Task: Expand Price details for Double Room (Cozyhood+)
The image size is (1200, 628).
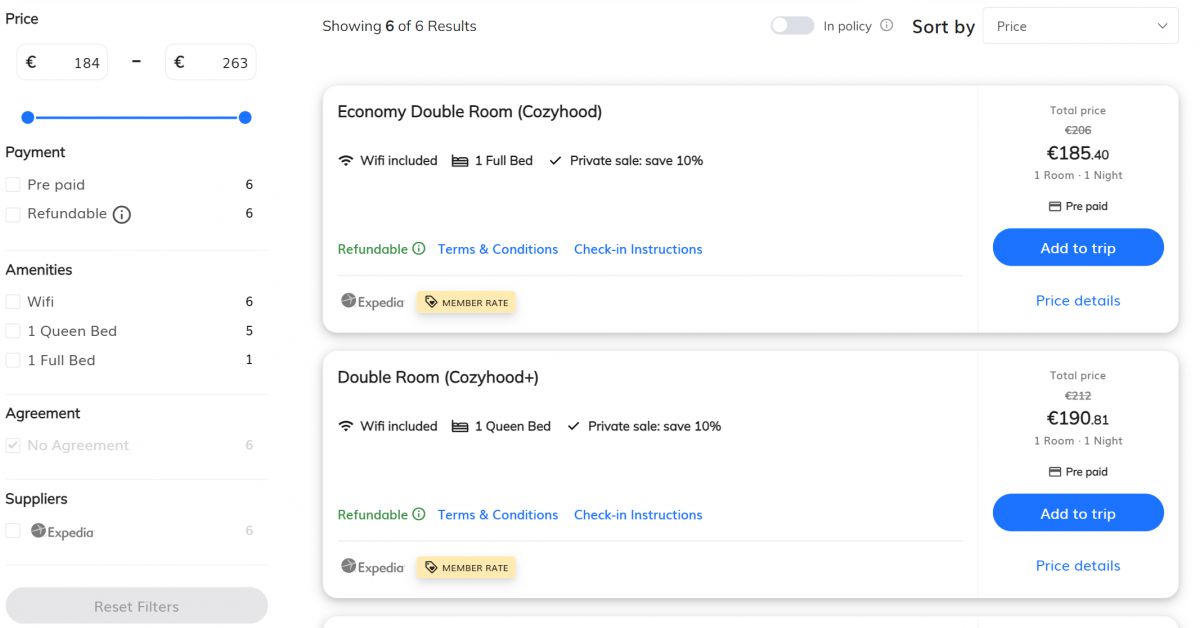Action: [x=1077, y=566]
